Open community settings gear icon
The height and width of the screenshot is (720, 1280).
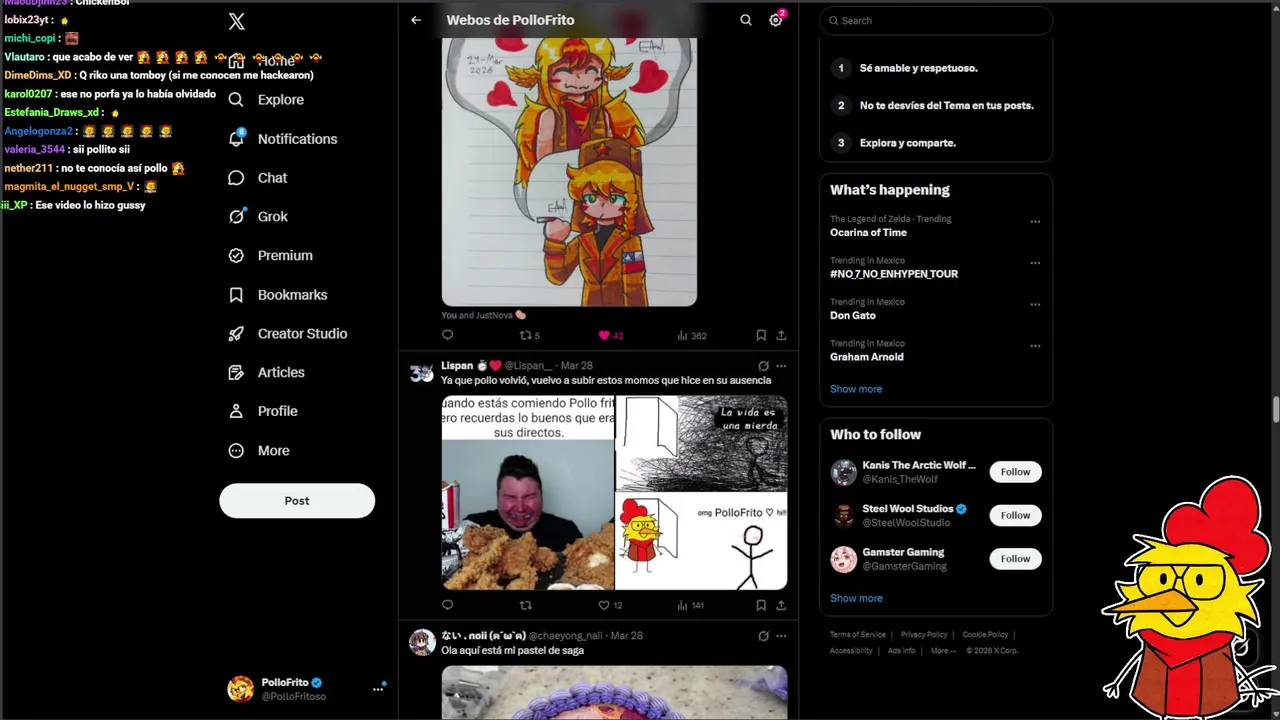pos(776,20)
